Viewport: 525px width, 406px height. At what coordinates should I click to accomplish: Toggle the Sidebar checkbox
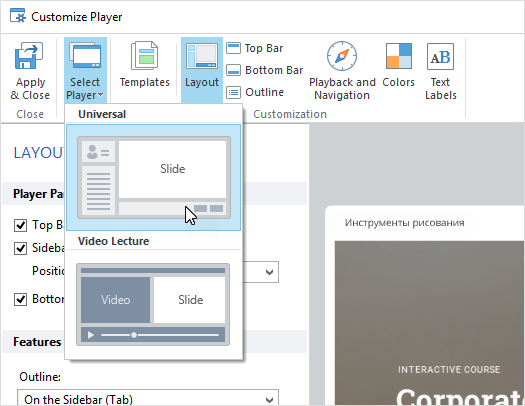(20, 249)
